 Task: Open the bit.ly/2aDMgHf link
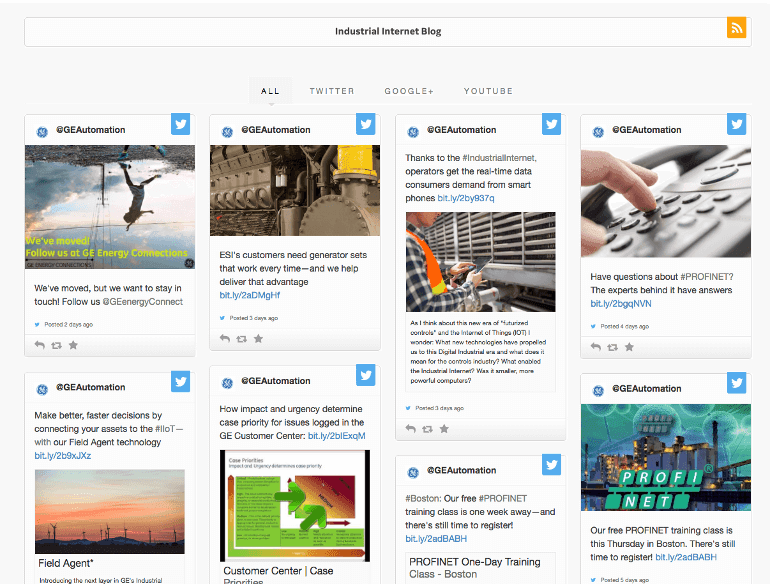tap(249, 295)
